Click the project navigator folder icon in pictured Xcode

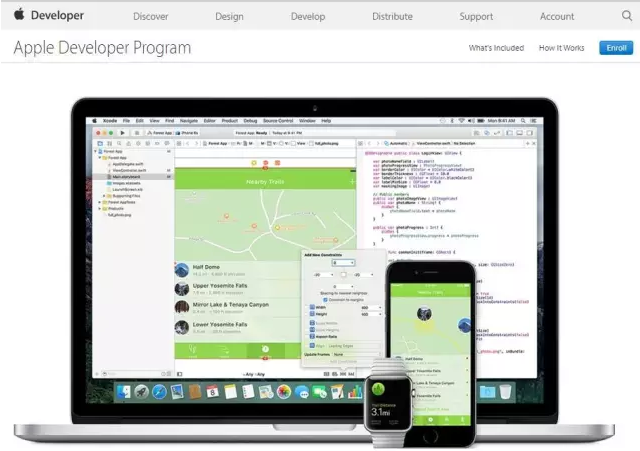tap(100, 143)
